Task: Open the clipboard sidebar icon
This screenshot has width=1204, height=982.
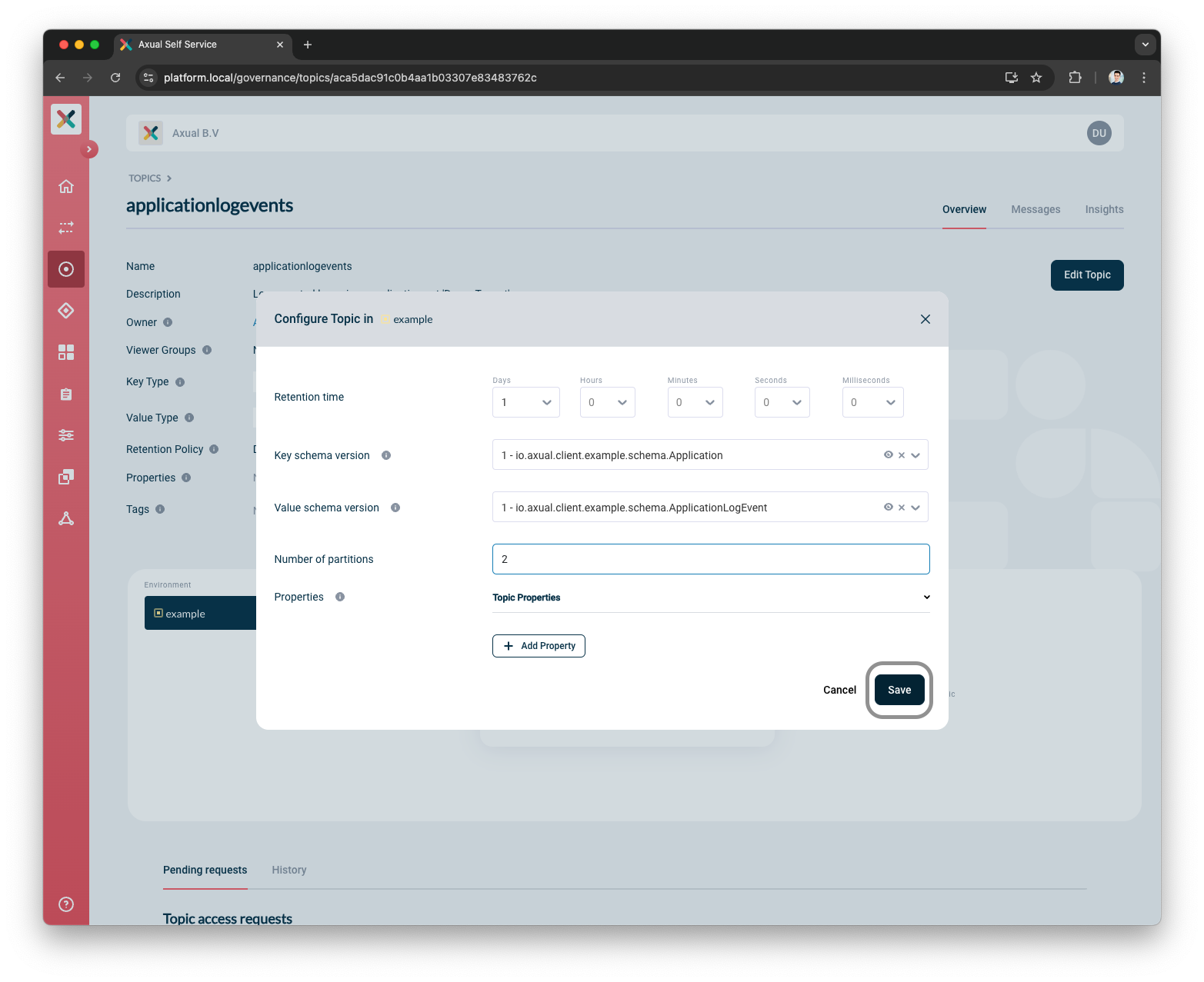Action: pyautogui.click(x=66, y=394)
